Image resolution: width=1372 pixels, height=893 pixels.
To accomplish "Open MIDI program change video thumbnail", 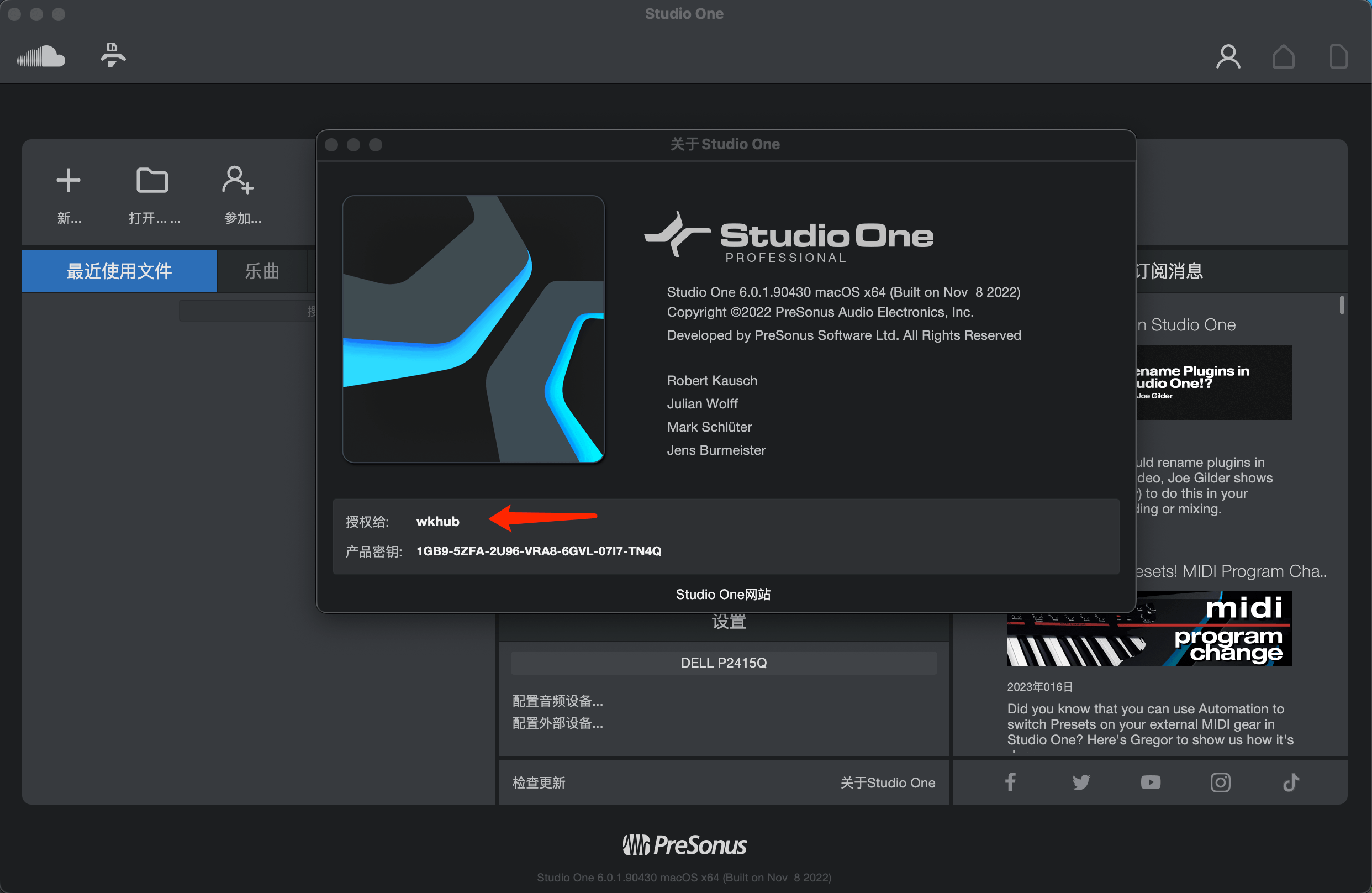I will point(1149,629).
